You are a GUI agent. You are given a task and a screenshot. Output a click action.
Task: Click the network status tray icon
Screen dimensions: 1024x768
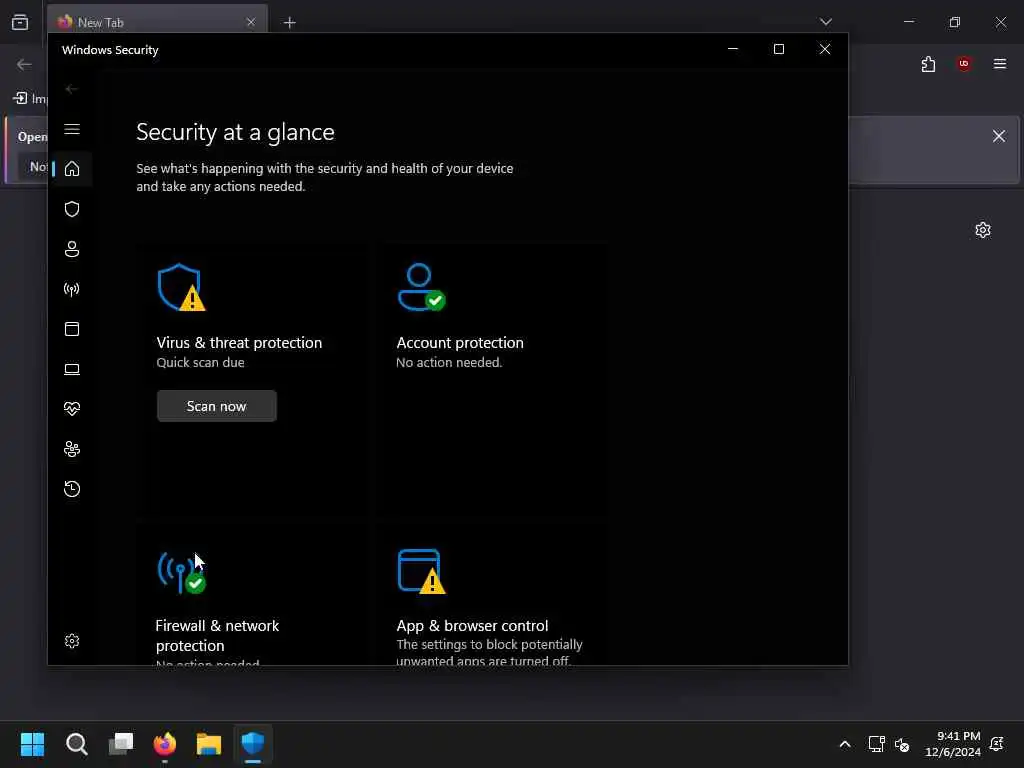click(x=876, y=744)
